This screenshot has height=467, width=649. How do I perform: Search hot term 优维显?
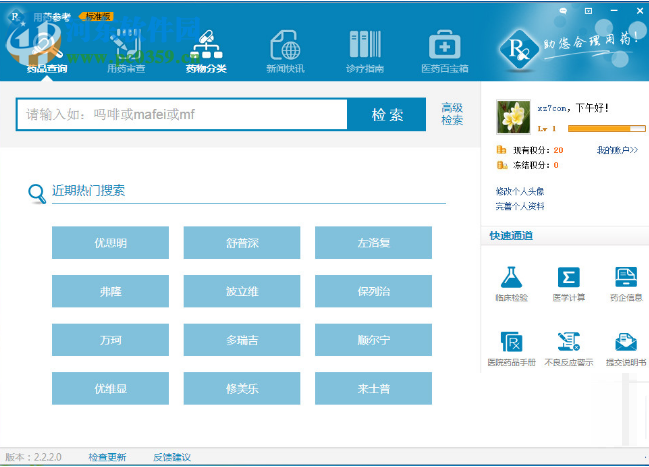tap(110, 388)
